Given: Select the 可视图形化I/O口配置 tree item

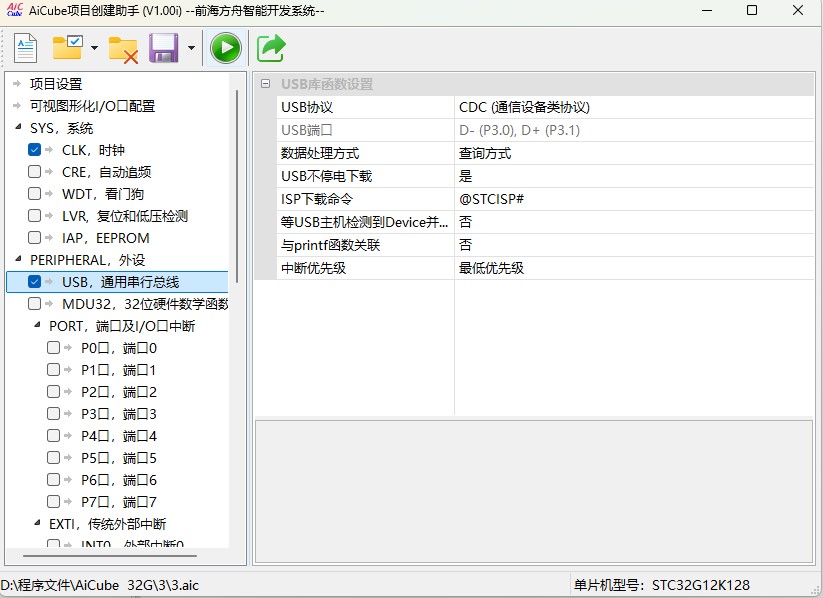Looking at the screenshot, I should point(92,106).
